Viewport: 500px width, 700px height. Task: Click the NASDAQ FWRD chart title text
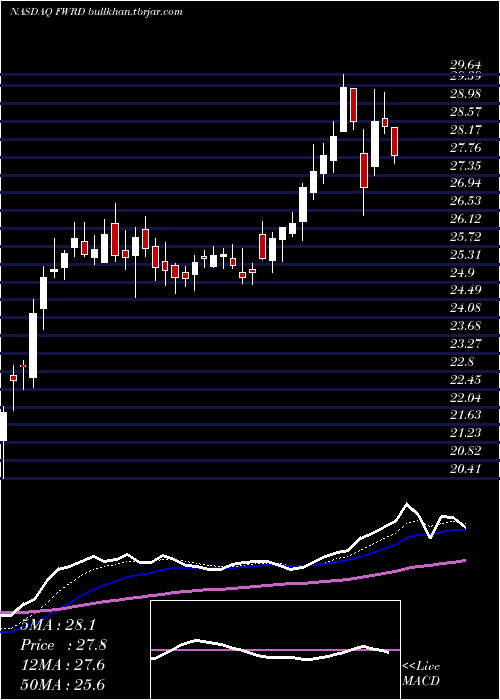[x=96, y=12]
